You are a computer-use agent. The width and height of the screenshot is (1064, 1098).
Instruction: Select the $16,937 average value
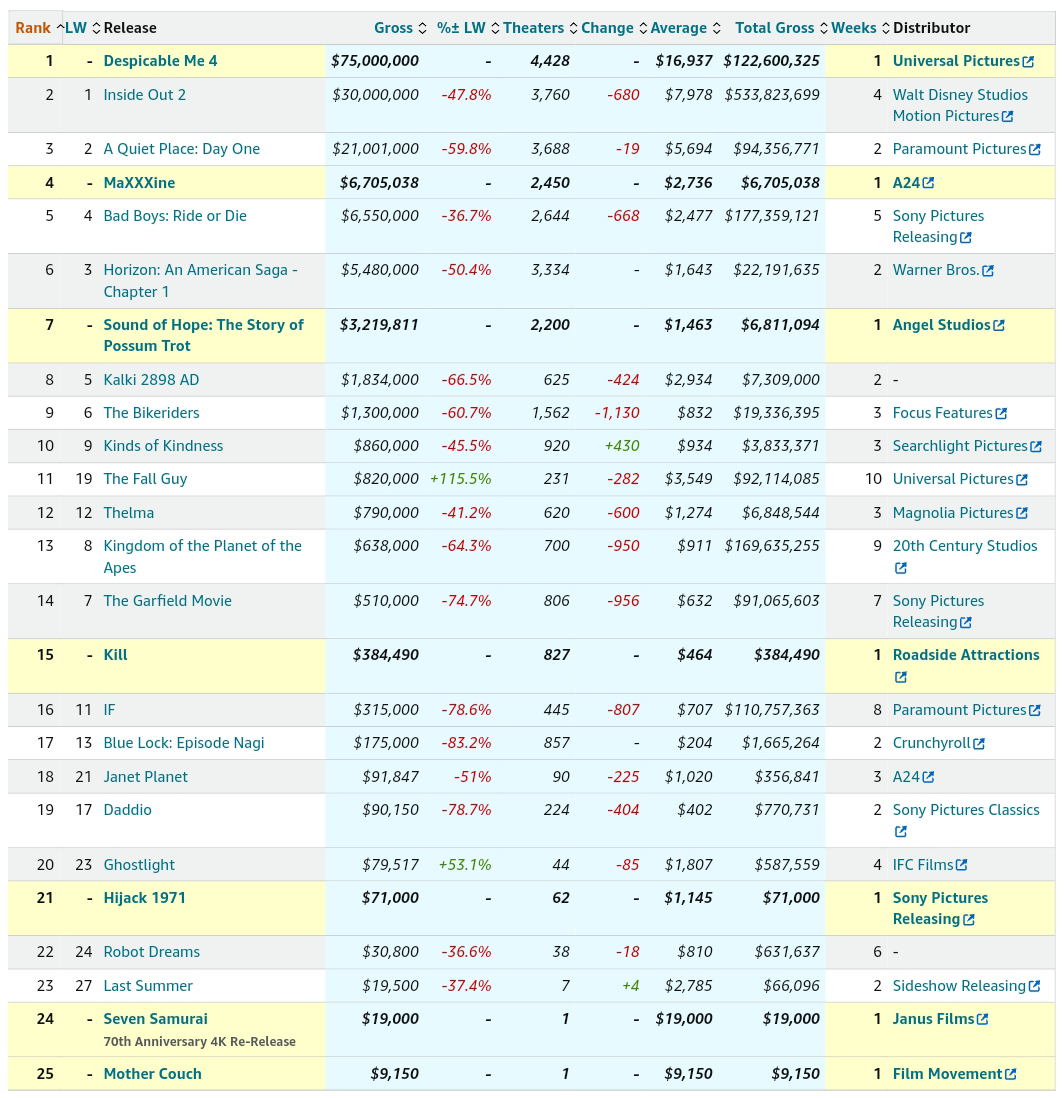684,61
